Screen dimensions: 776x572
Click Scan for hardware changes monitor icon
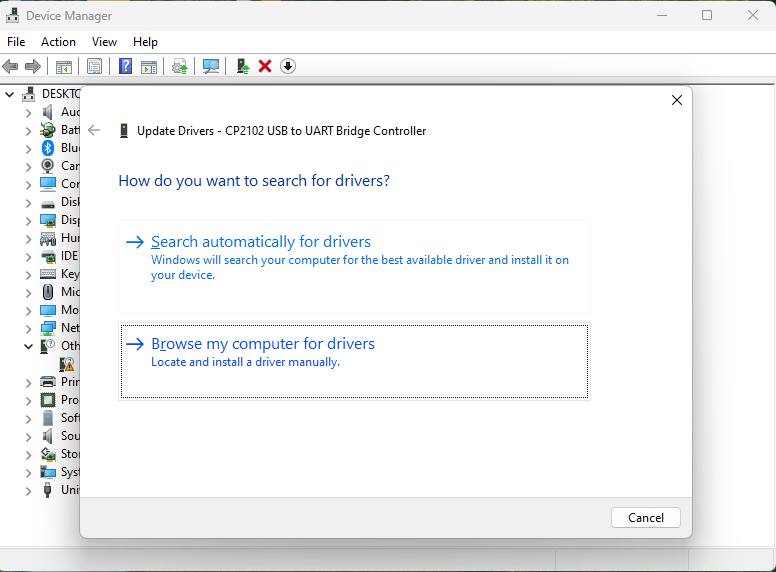click(211, 66)
